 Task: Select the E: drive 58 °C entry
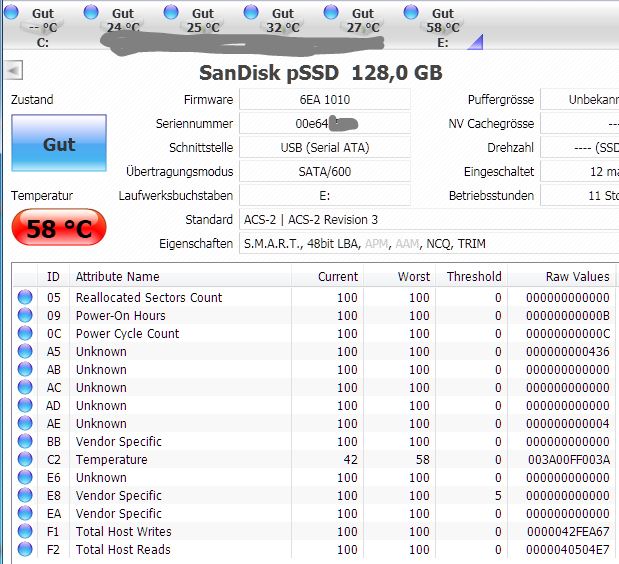[443, 27]
